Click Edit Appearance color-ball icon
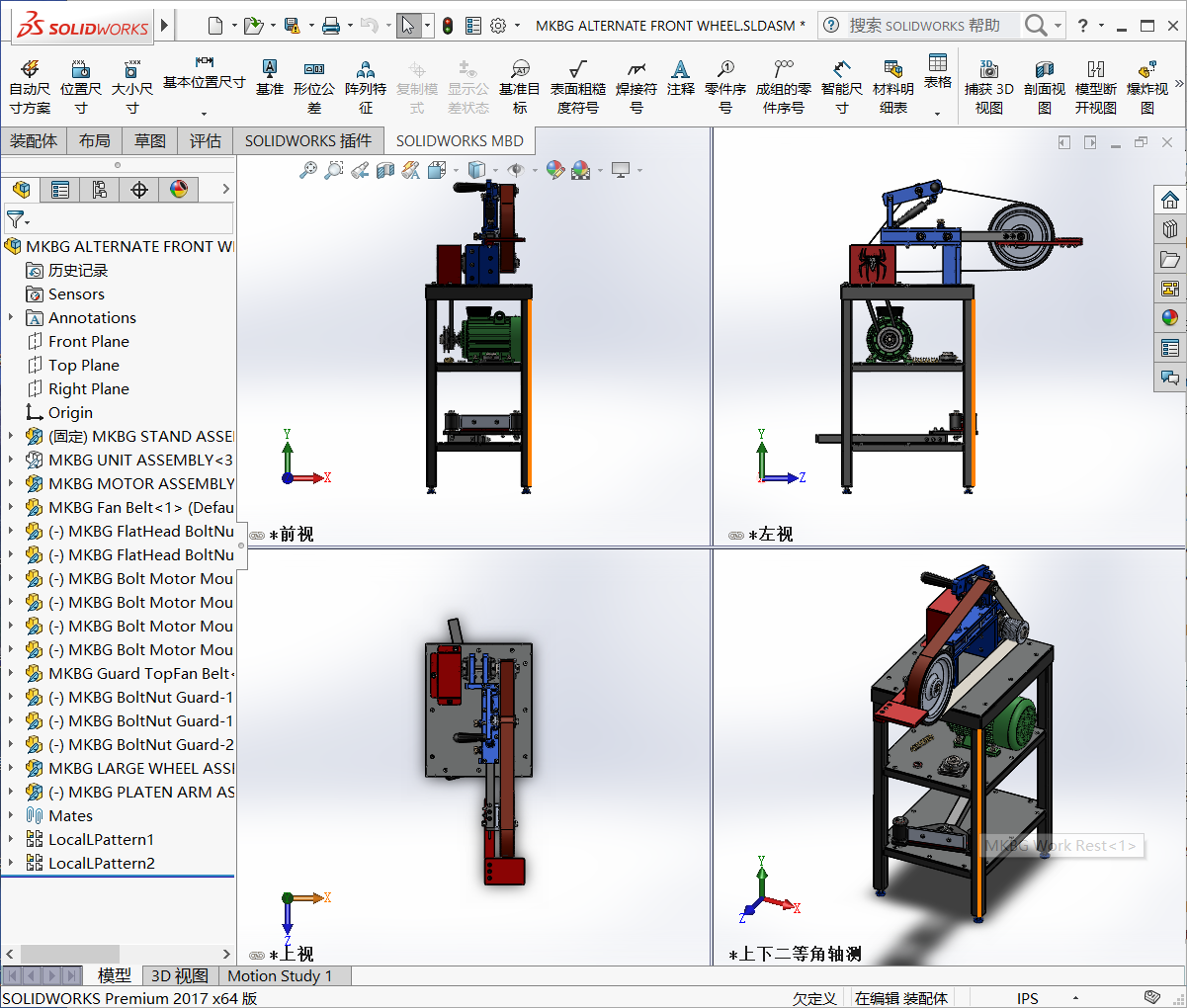This screenshot has height=1008, width=1187. coord(554,170)
